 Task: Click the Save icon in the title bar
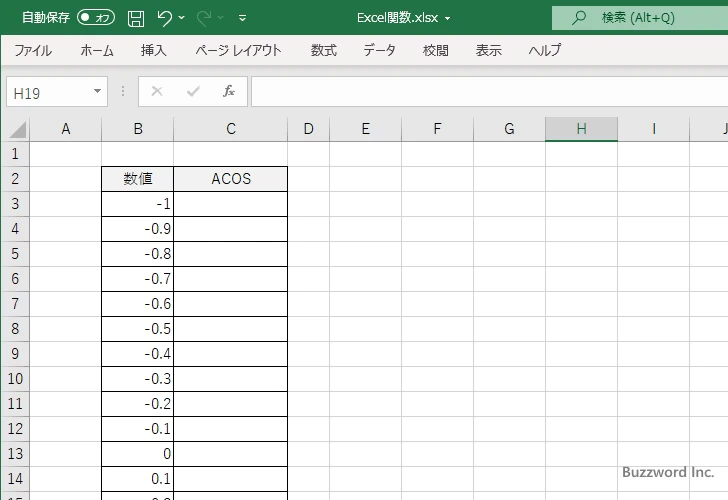click(x=136, y=18)
